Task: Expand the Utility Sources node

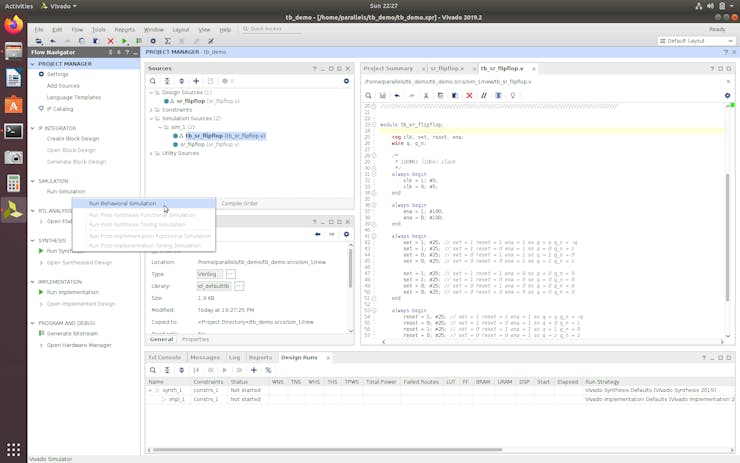Action: coord(152,153)
